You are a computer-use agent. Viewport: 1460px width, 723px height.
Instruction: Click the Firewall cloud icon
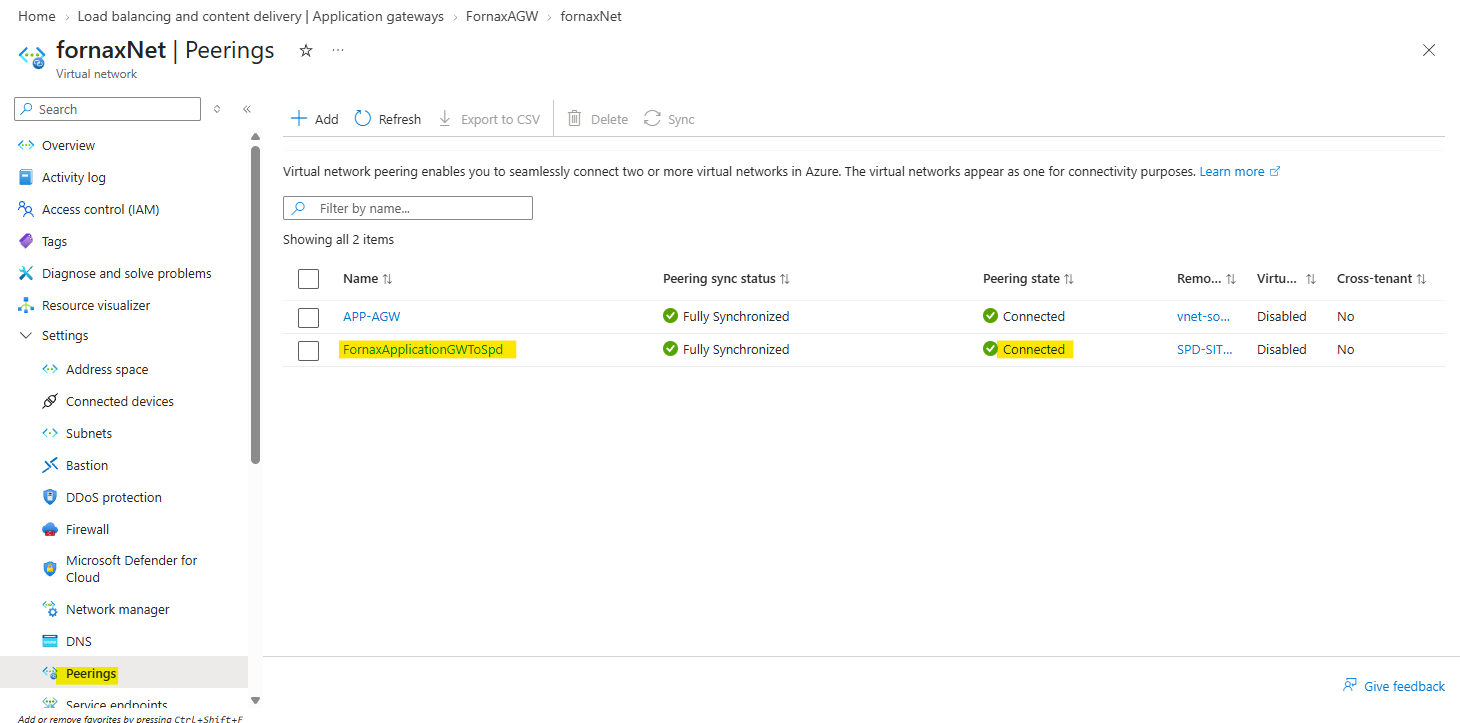tap(50, 529)
